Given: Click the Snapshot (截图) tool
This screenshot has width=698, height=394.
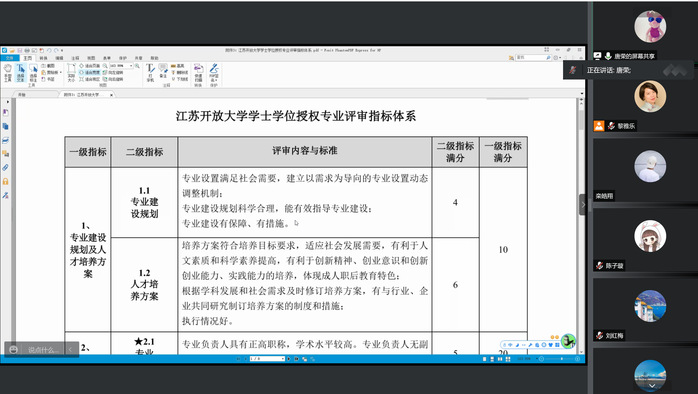Looking at the screenshot, I should (x=49, y=66).
